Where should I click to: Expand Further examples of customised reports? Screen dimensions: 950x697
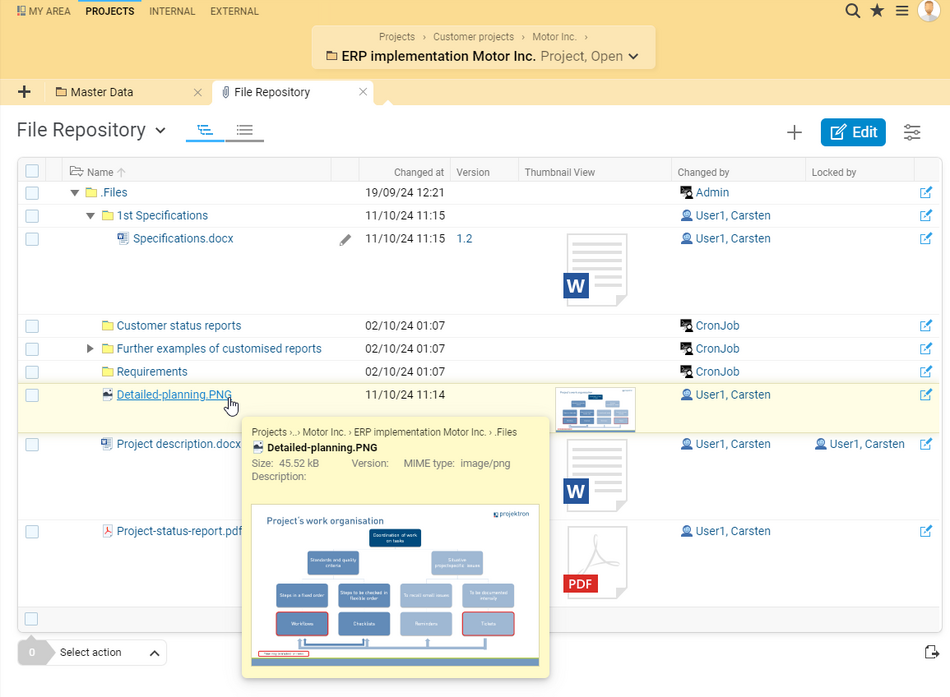(90, 348)
